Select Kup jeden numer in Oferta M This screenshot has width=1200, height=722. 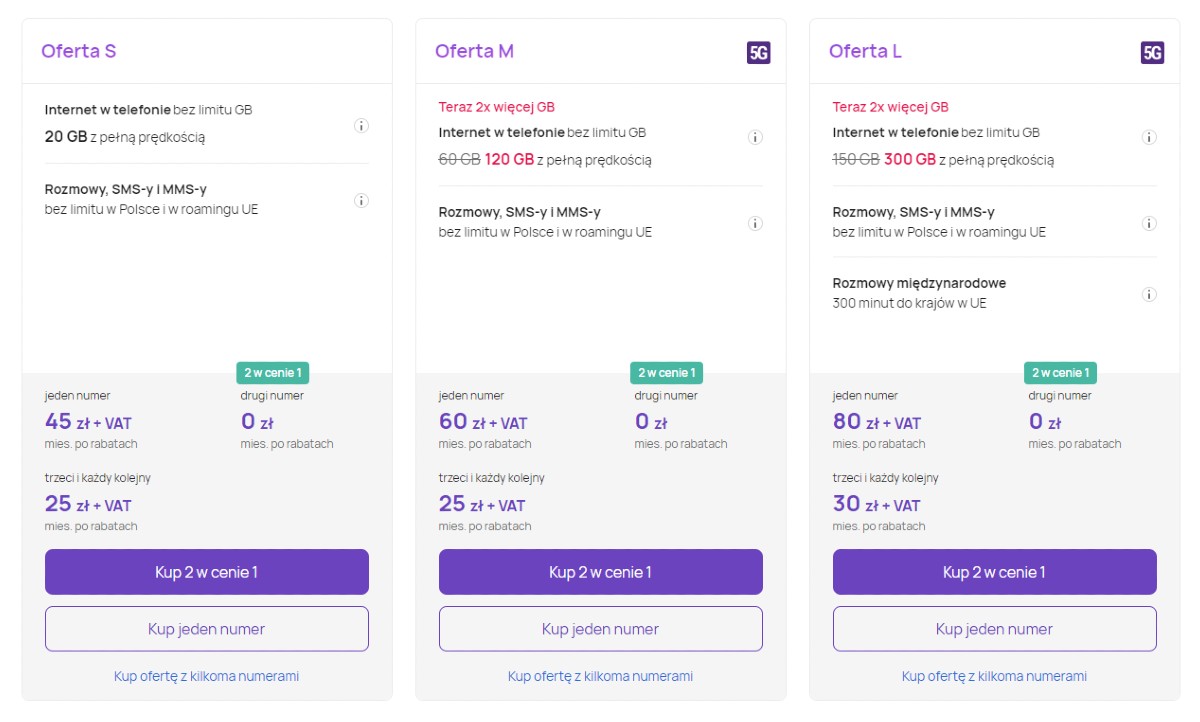600,628
